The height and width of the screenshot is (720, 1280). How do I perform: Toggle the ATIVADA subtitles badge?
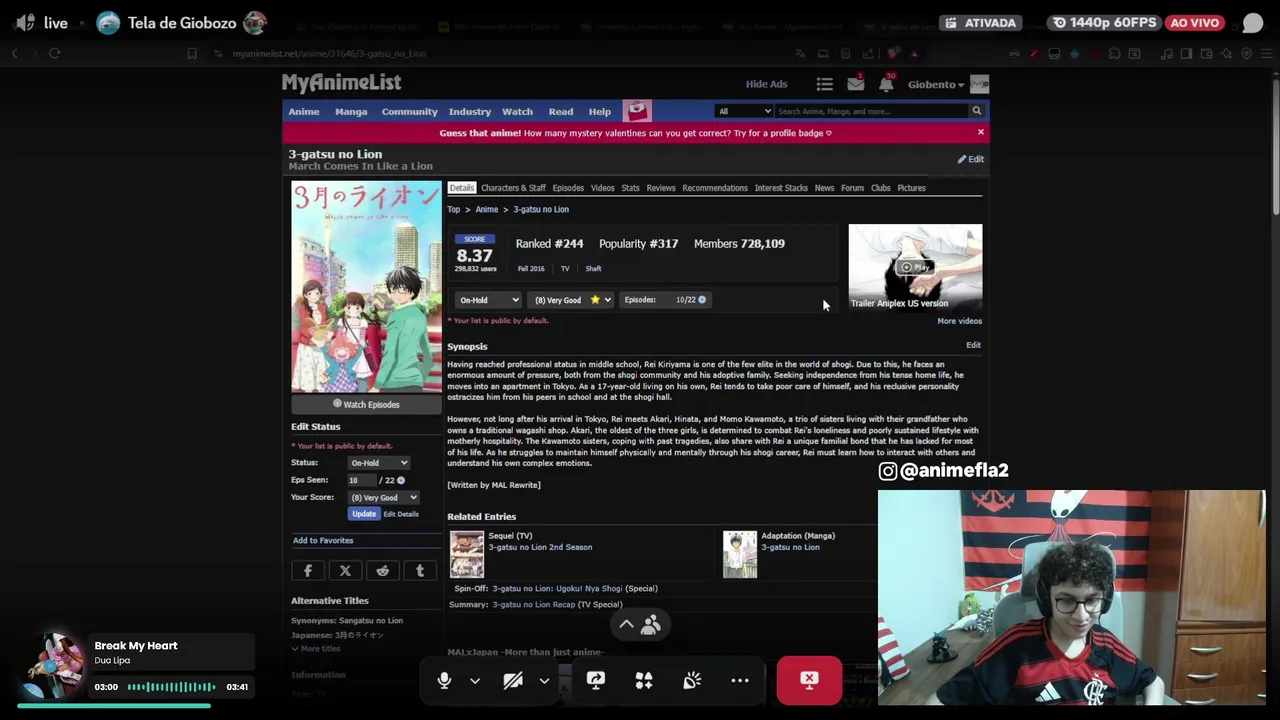coord(980,22)
